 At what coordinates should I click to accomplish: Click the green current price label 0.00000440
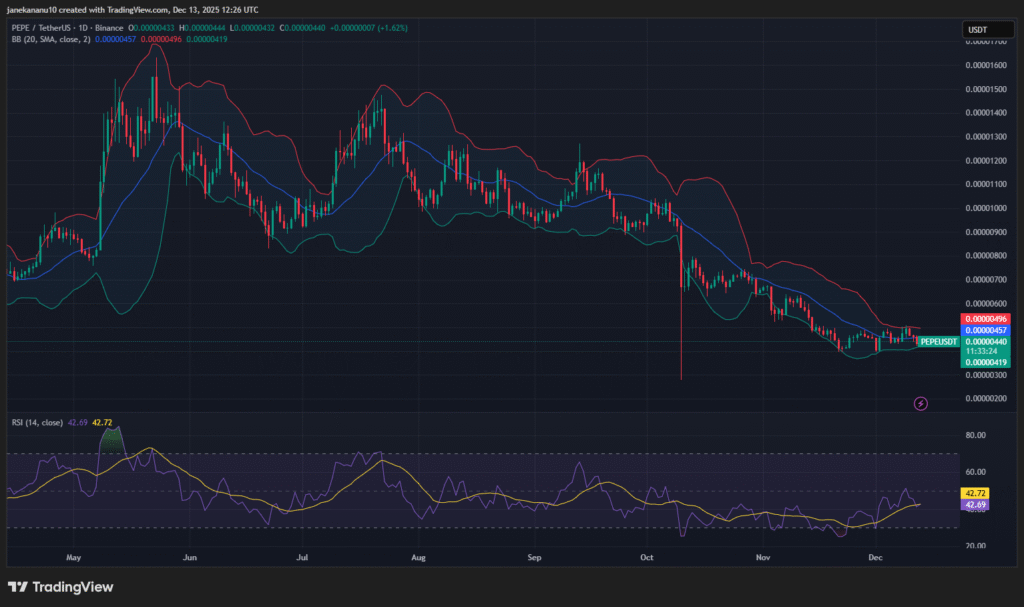coord(986,341)
